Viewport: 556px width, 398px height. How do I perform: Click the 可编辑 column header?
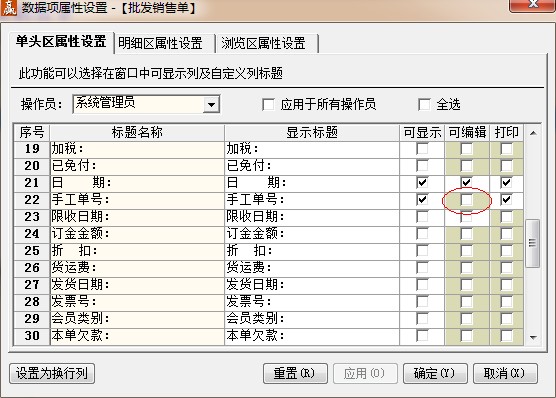pos(467,133)
